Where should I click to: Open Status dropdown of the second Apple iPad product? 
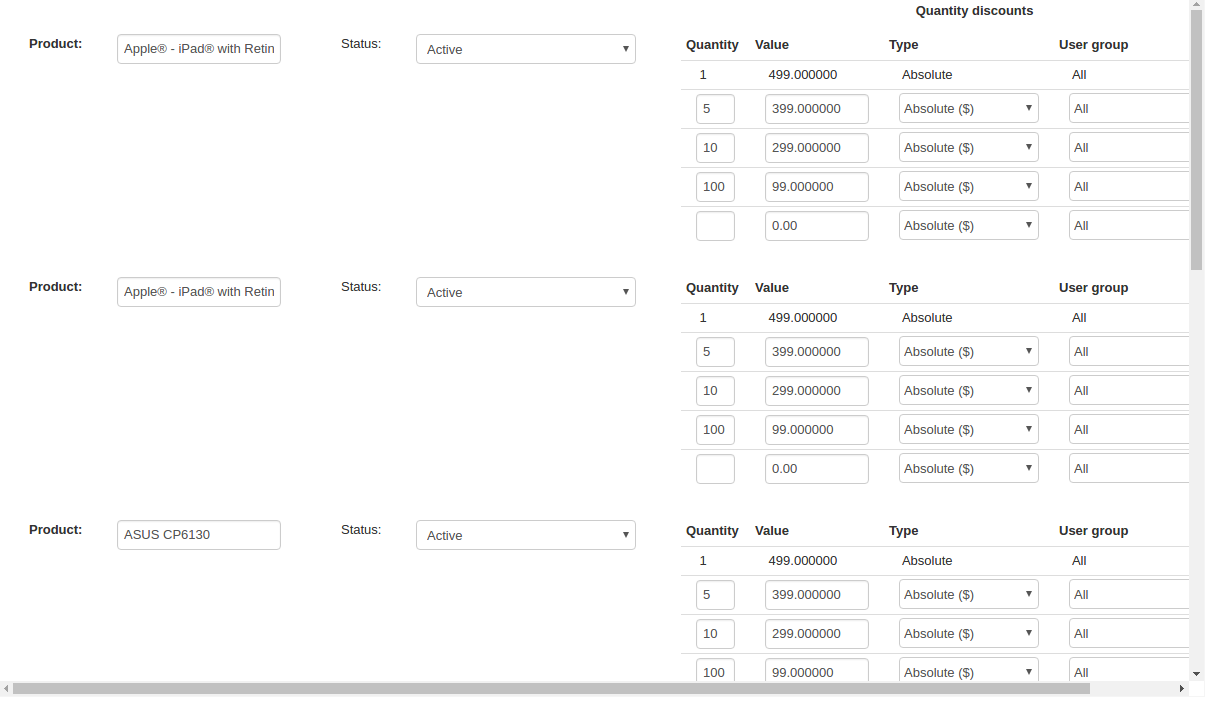click(x=526, y=292)
